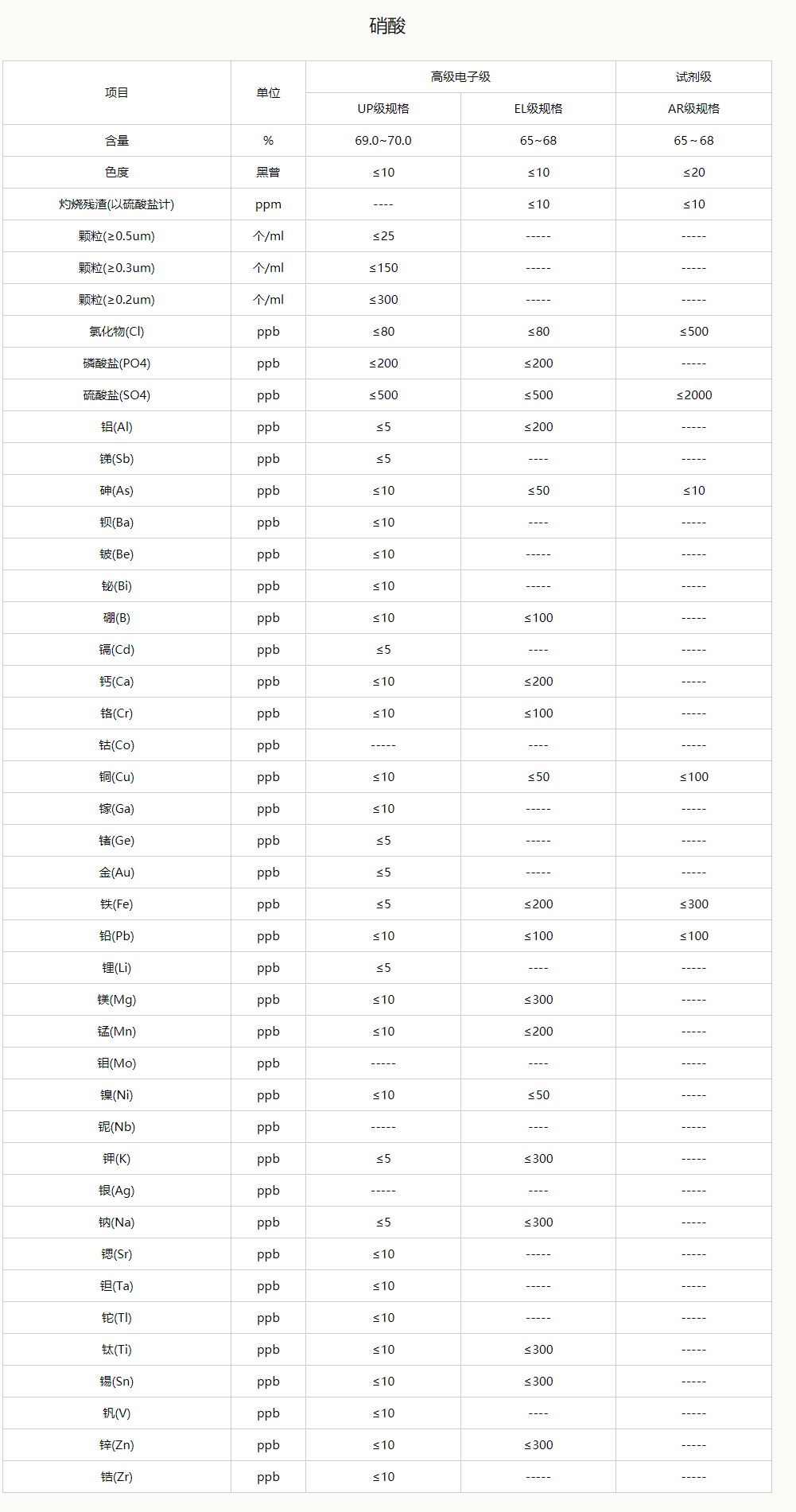Click the 项目 column header
Screen dimensions: 796x1512
coord(117,93)
